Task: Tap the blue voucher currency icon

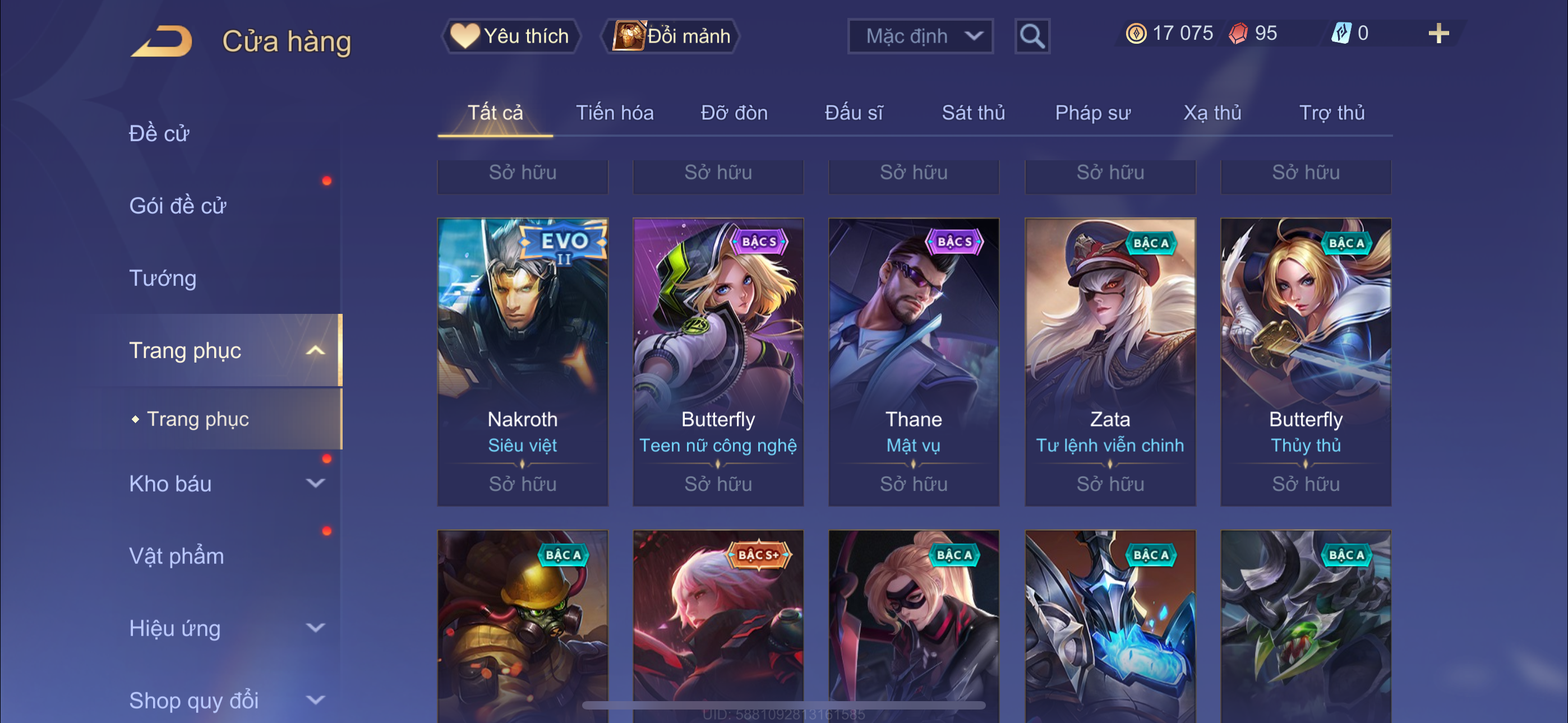Action: click(x=1341, y=34)
